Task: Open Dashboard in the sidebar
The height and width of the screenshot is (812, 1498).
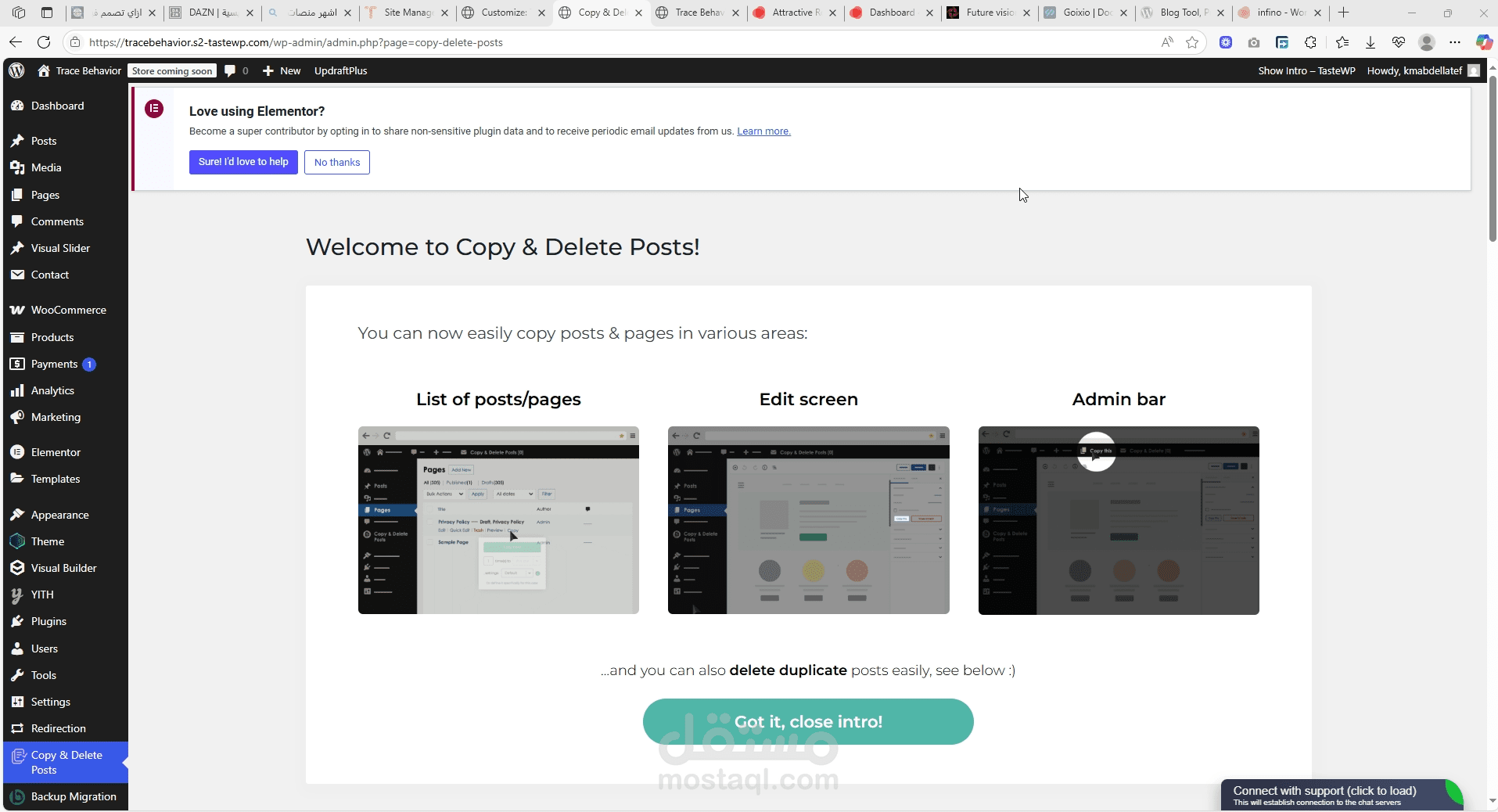Action: [x=66, y=106]
